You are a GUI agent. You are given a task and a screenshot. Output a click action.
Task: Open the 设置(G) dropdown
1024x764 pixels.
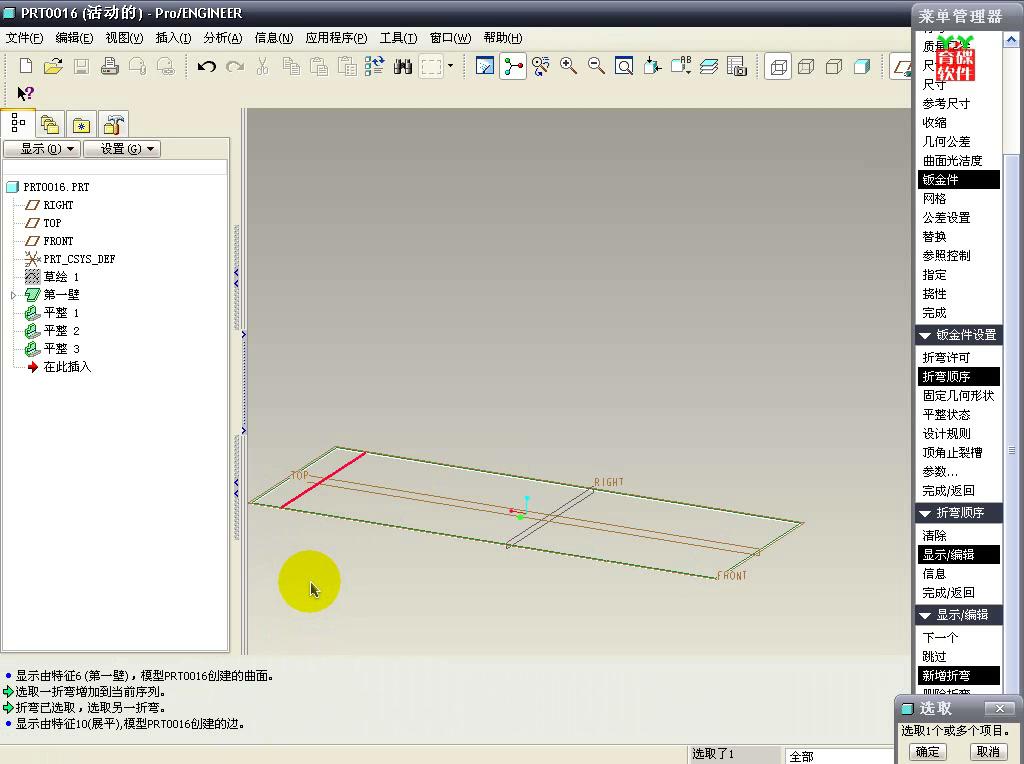(x=122, y=149)
